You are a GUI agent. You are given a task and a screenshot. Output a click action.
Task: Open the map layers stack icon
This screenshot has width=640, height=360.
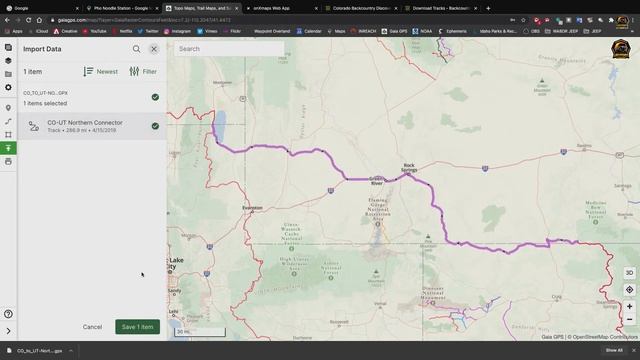(x=8, y=60)
